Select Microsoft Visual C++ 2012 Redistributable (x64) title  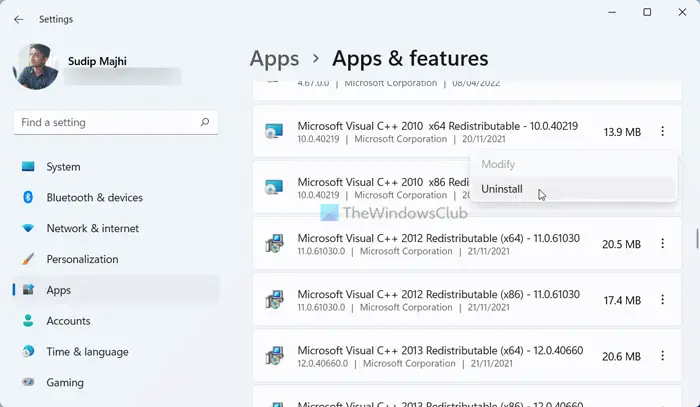point(438,238)
